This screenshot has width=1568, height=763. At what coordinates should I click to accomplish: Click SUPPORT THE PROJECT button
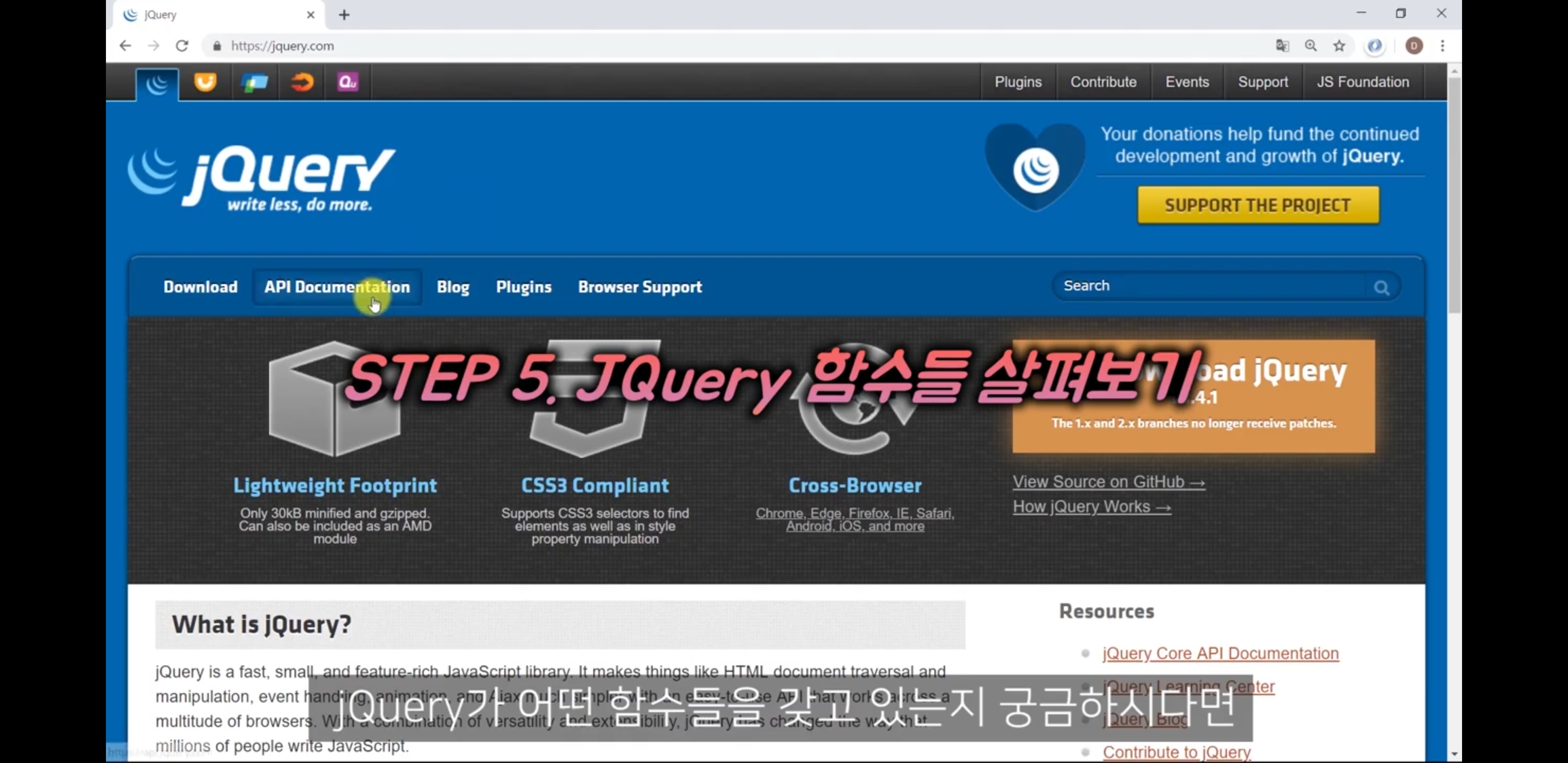(1258, 205)
